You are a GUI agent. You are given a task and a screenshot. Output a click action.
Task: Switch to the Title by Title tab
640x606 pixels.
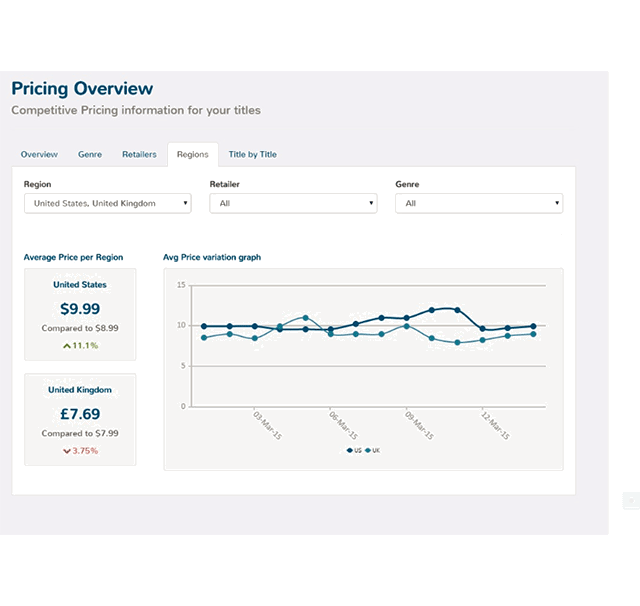pos(252,154)
